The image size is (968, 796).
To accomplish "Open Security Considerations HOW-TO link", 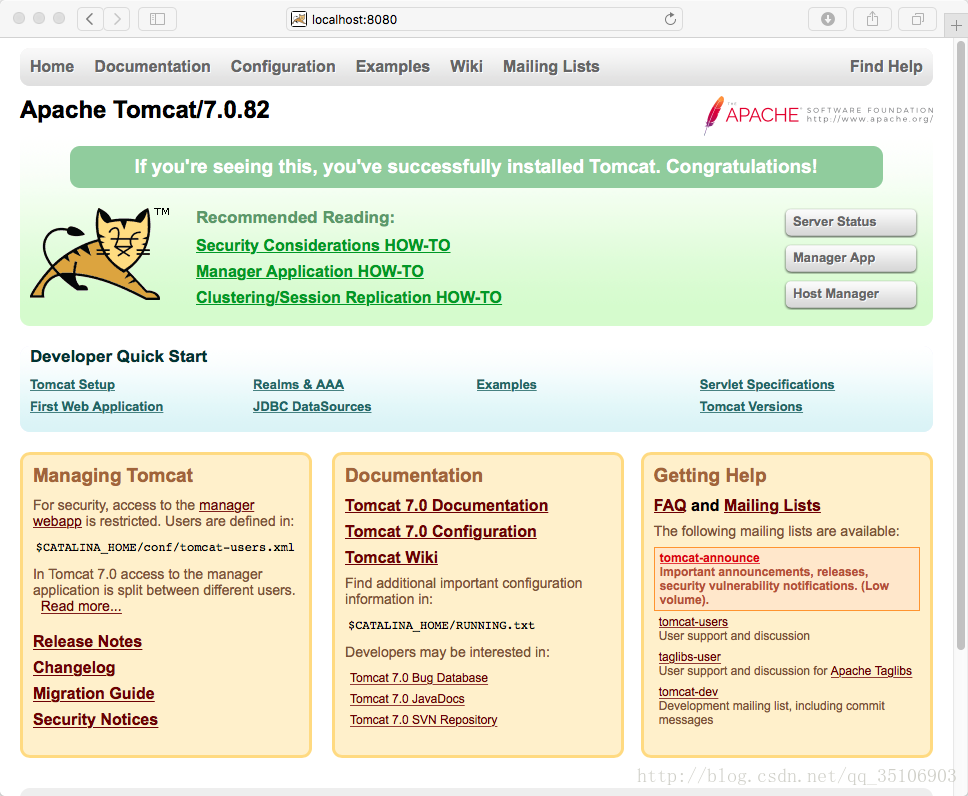I will tap(323, 245).
